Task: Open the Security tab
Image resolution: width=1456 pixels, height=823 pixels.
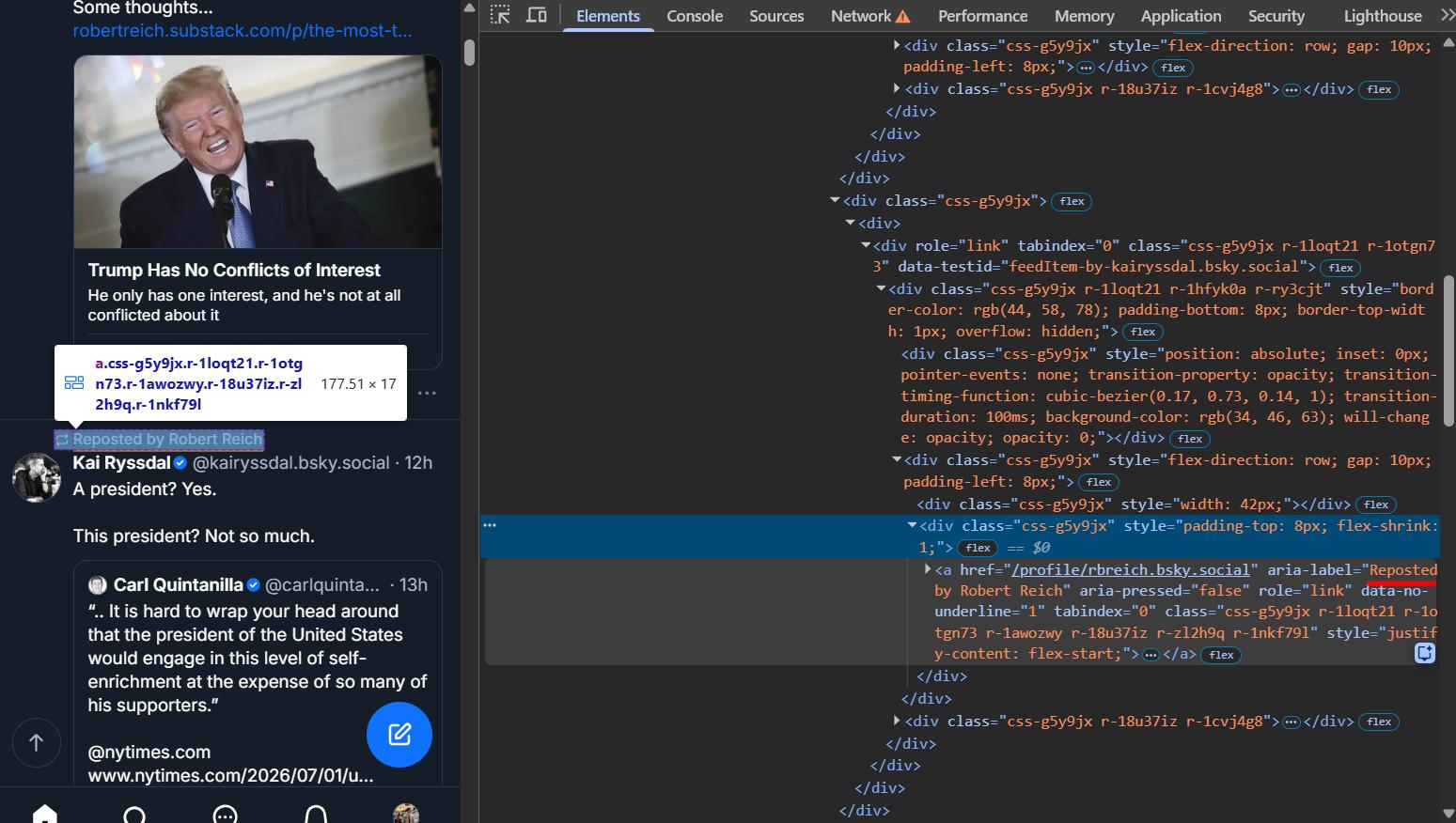Action: (1276, 16)
